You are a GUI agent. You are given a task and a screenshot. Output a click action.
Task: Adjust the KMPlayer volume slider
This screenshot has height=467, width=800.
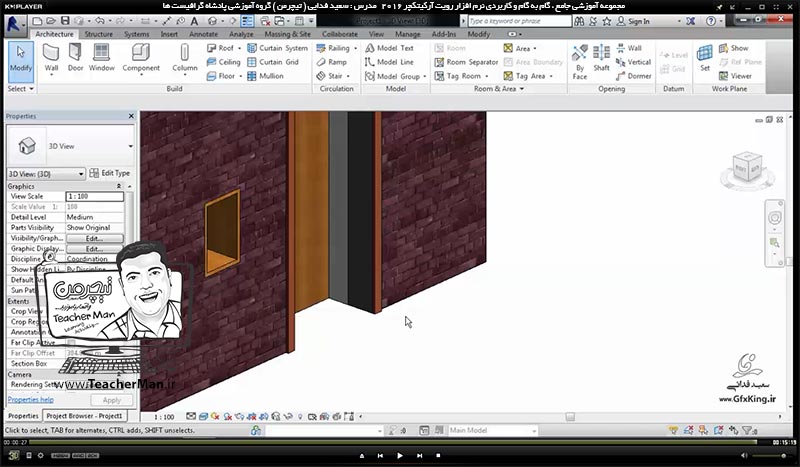coord(770,455)
